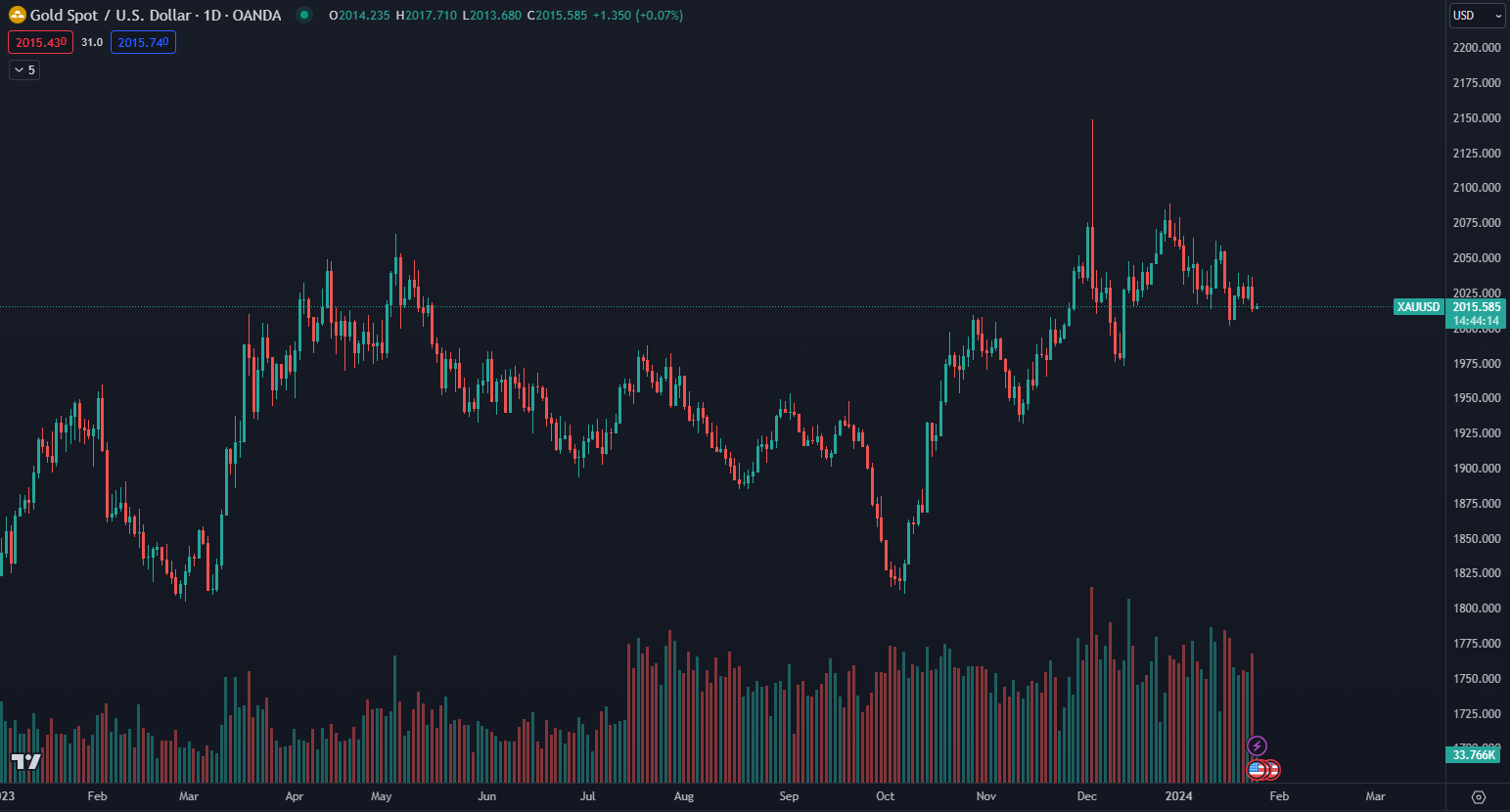
Task: Click the 1925.000 price scale label
Action: 1477,433
